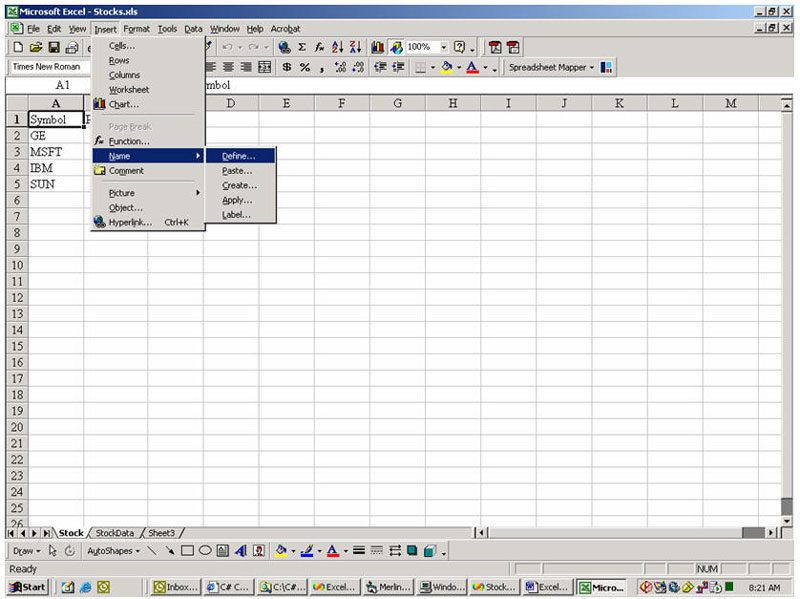Save the workbook with the floppy disk icon

(54, 47)
